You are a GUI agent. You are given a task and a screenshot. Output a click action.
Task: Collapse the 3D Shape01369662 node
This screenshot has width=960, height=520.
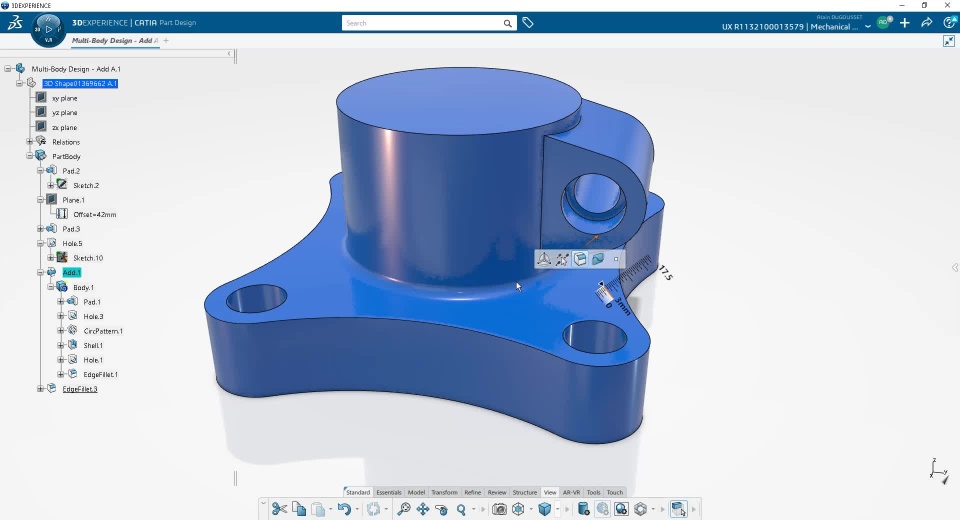point(19,83)
